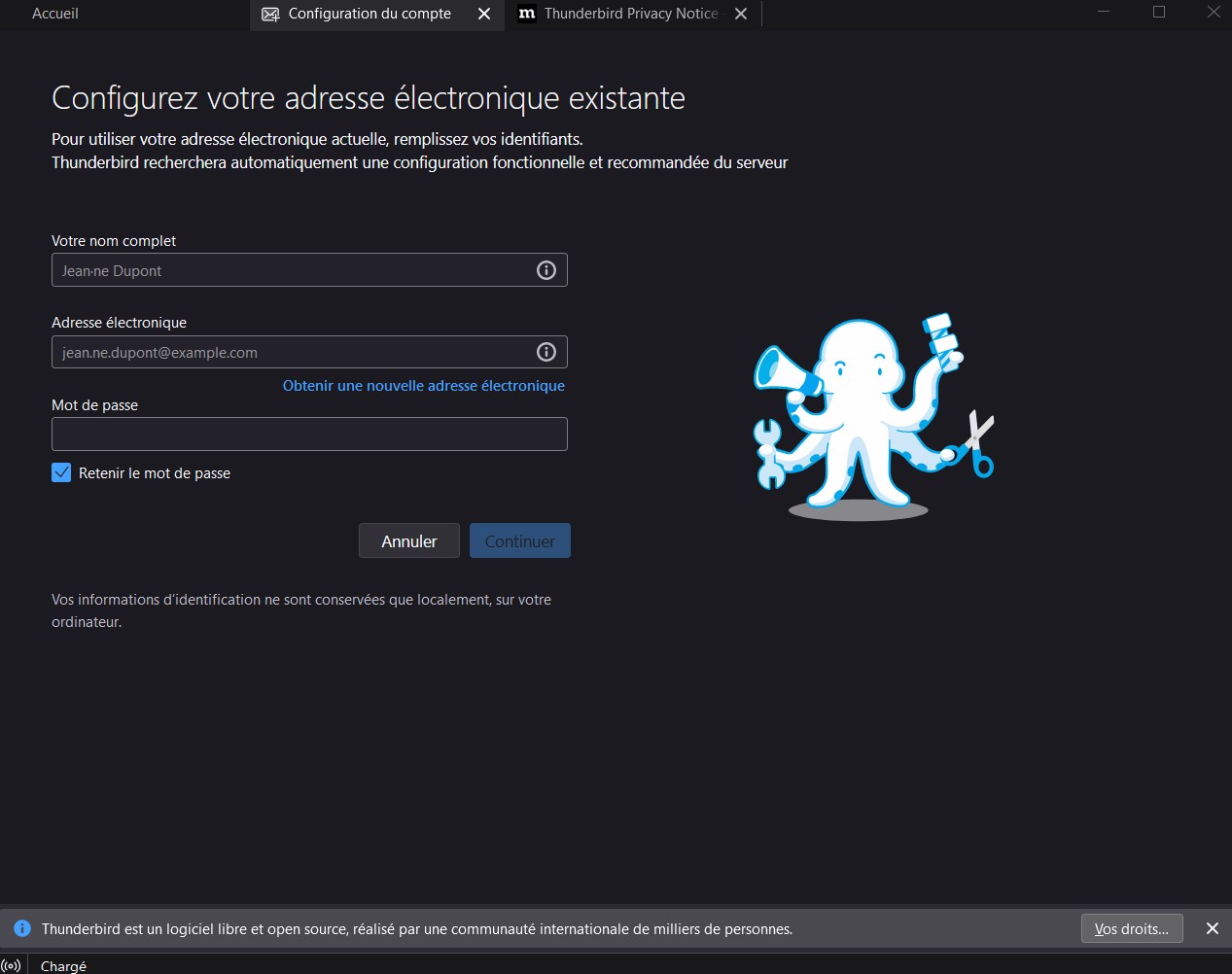Close the Thunderbird Privacy Notice tab

[741, 14]
